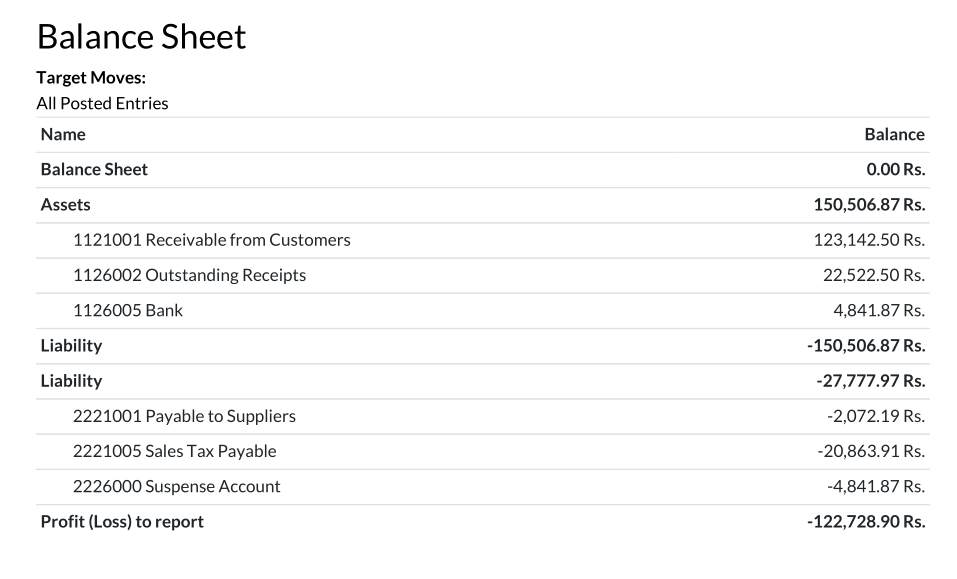Click the Balance Sheet page title
Viewport: 957px width, 579px height.
[141, 37]
